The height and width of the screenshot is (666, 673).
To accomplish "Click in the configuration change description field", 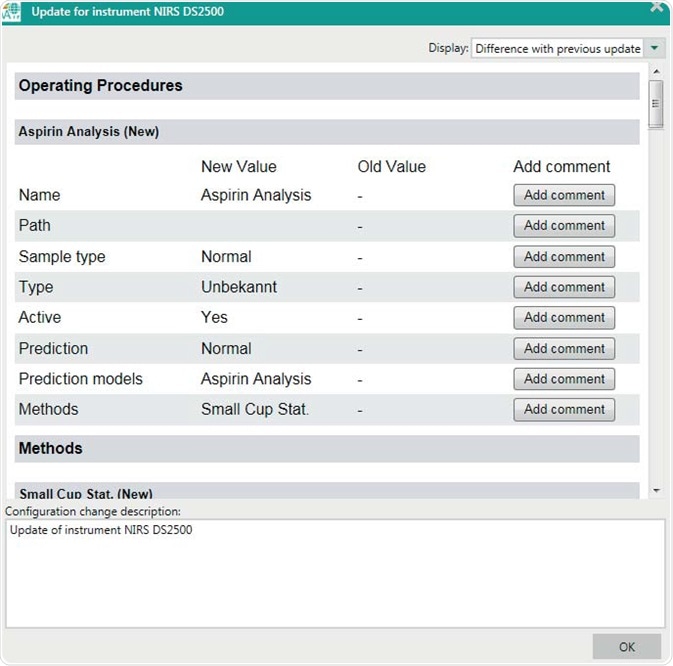I will click(335, 572).
